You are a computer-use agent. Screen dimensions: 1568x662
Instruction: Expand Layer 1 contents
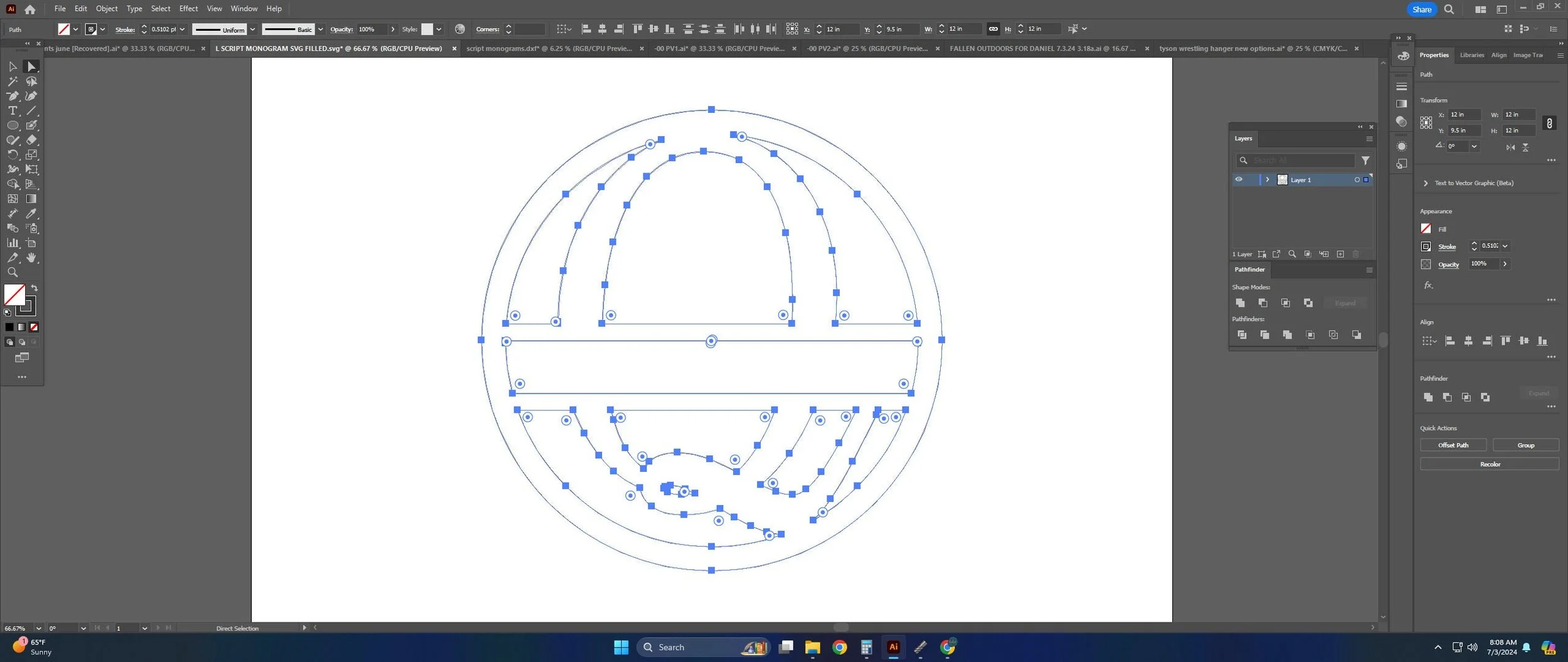[1268, 179]
